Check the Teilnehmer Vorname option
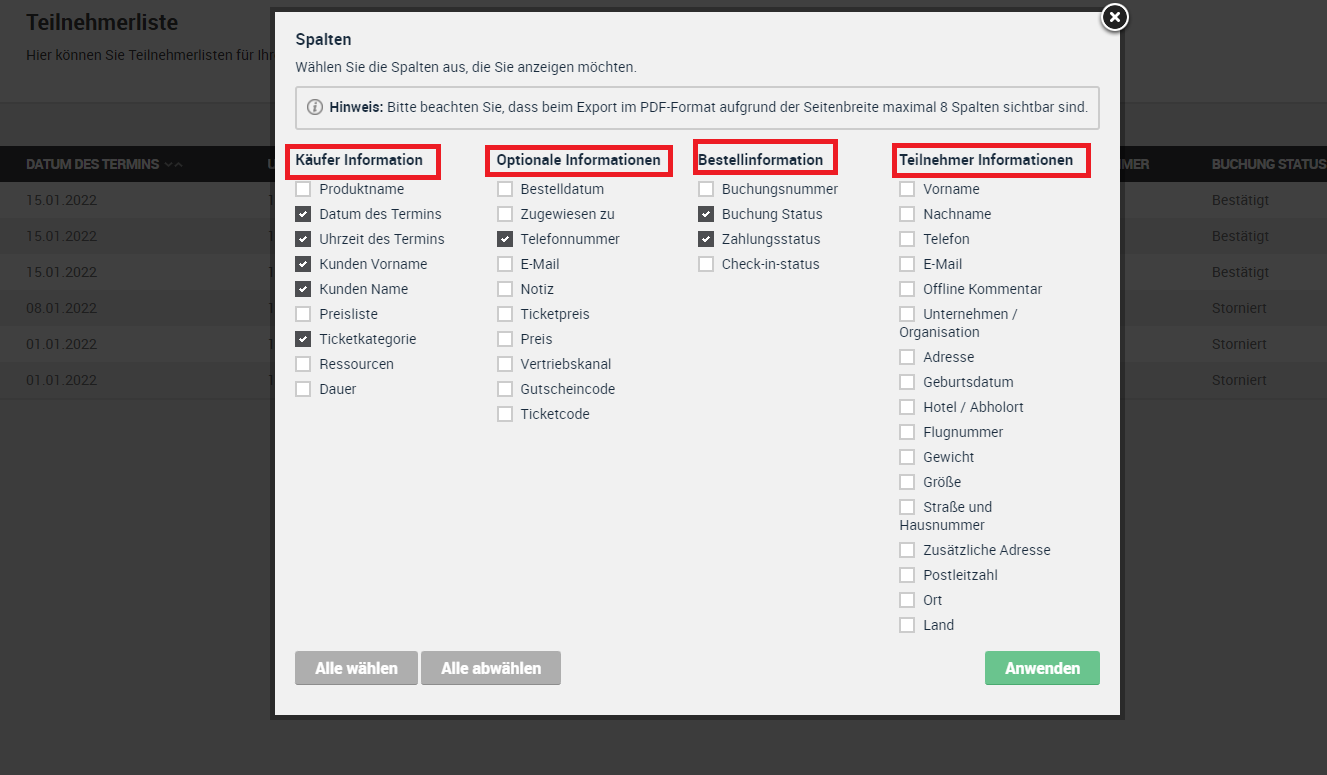 (x=907, y=189)
